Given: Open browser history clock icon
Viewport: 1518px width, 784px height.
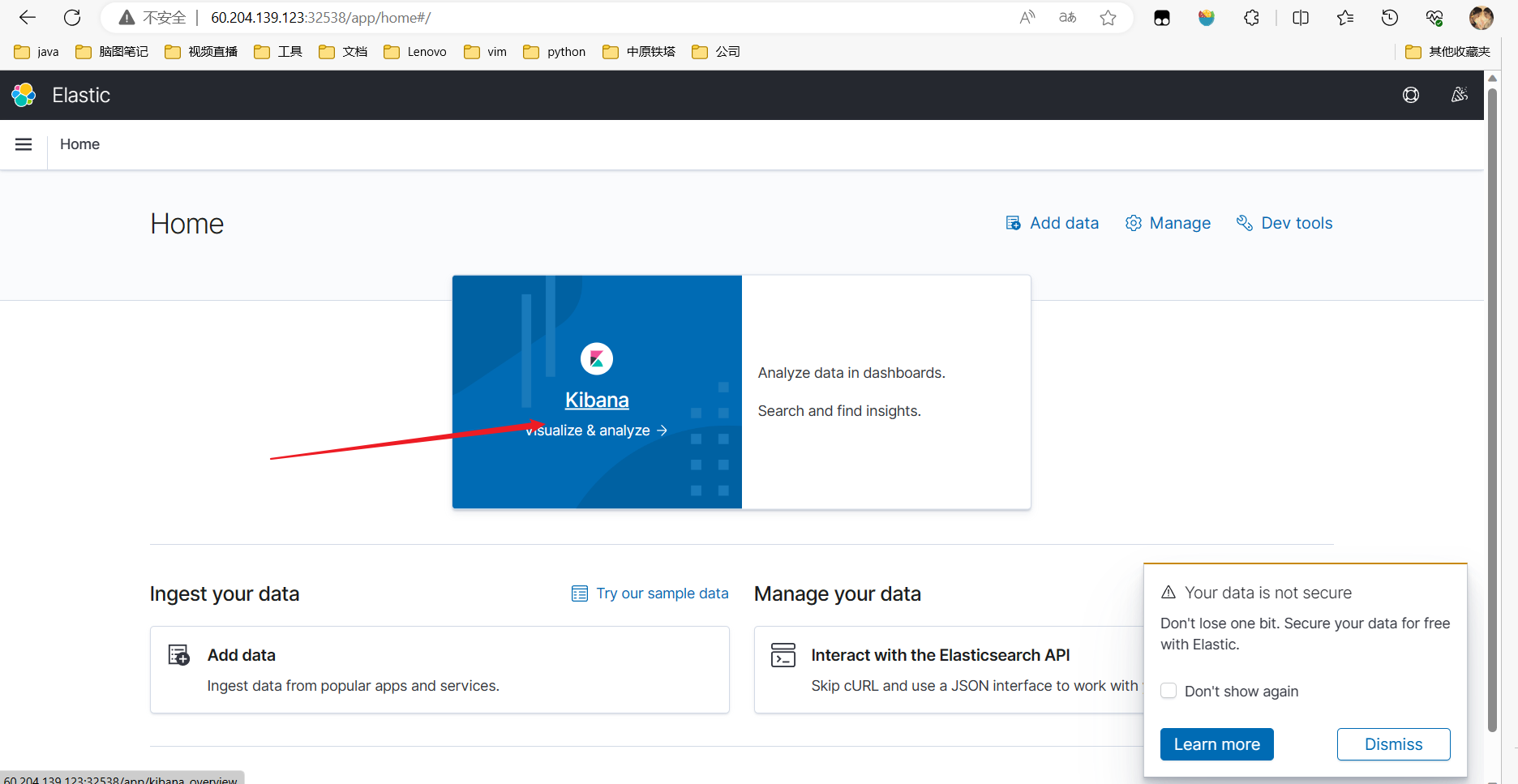Looking at the screenshot, I should [x=1390, y=17].
